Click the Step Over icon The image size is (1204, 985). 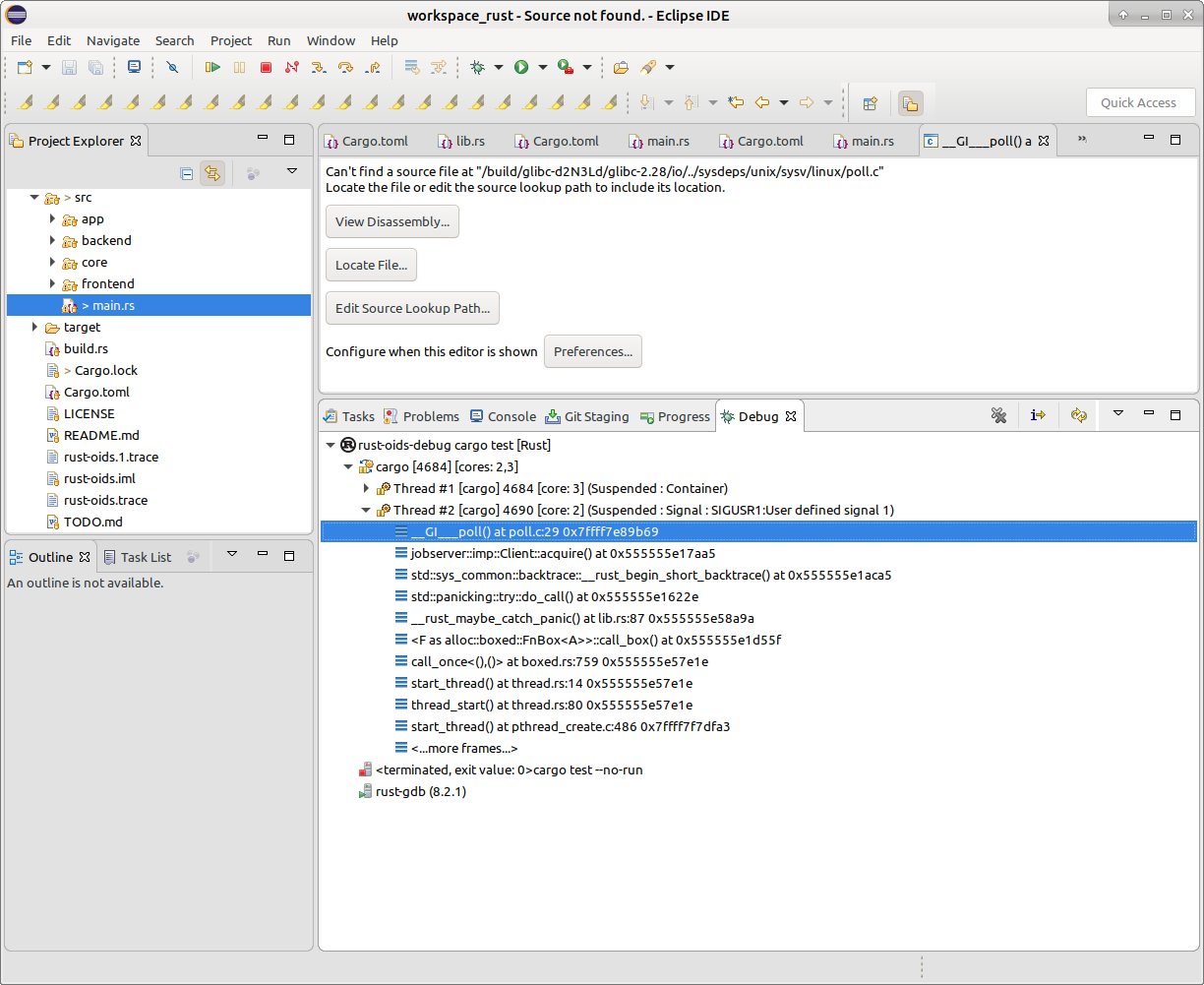344,67
